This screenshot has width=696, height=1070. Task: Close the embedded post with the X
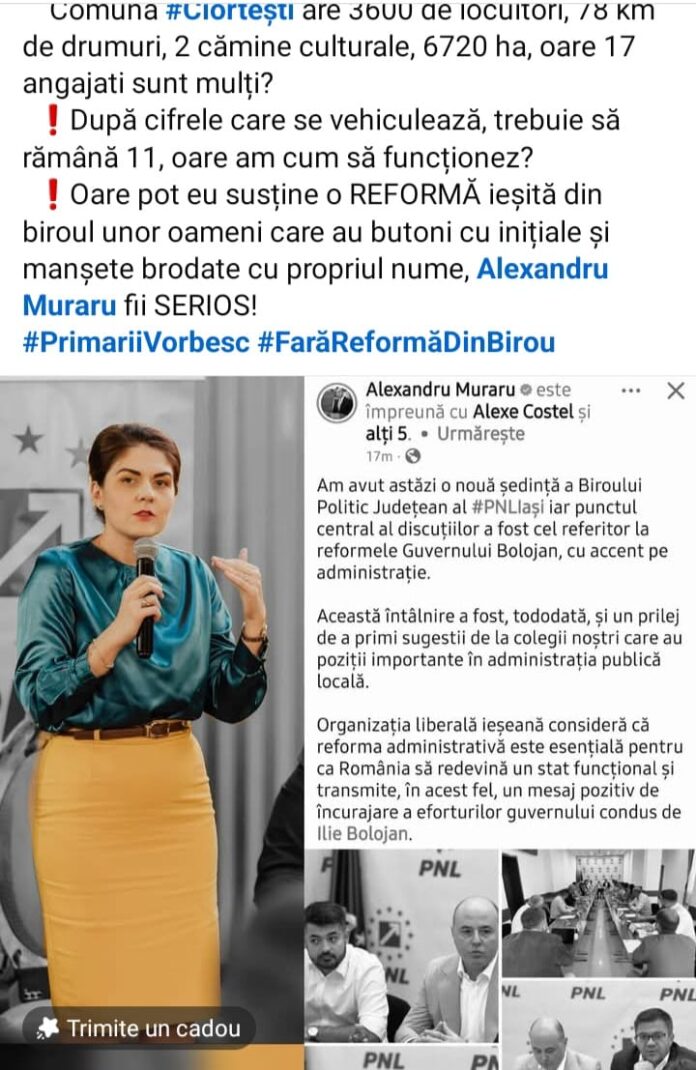pos(676,391)
